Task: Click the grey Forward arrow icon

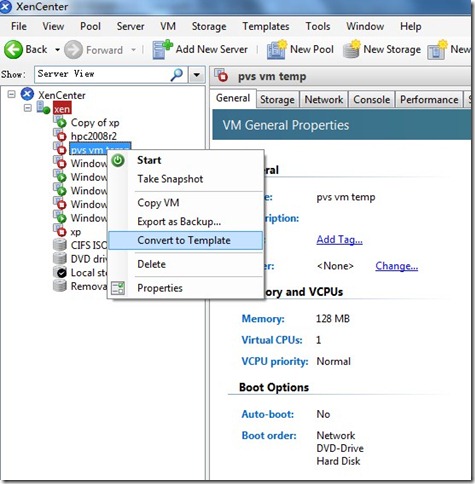Action: pos(73,50)
